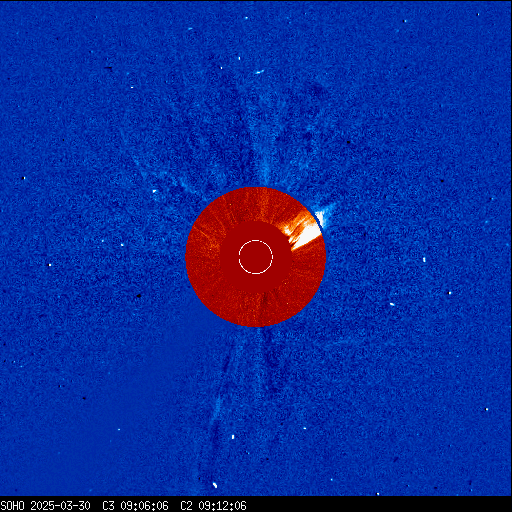Select the bright star beside the upper-left streamers
Screen dimensions: 512x512
pos(154,191)
